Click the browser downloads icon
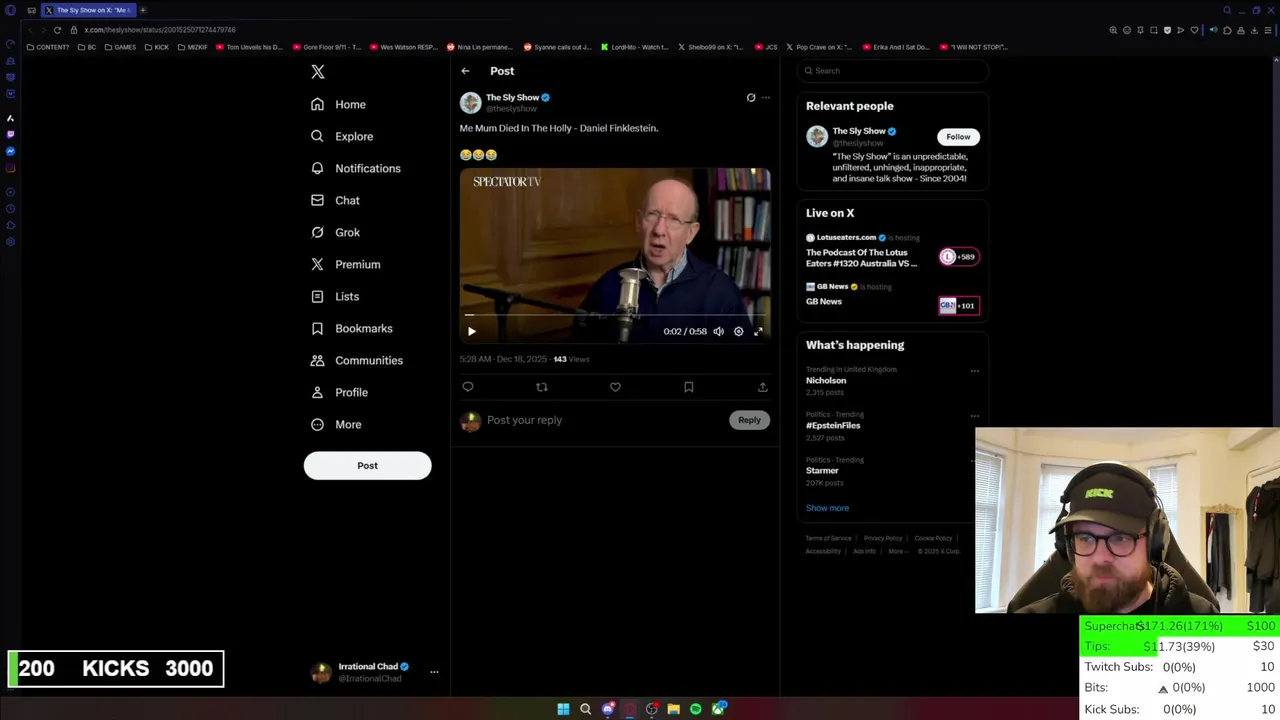The width and height of the screenshot is (1280, 720). (1254, 30)
